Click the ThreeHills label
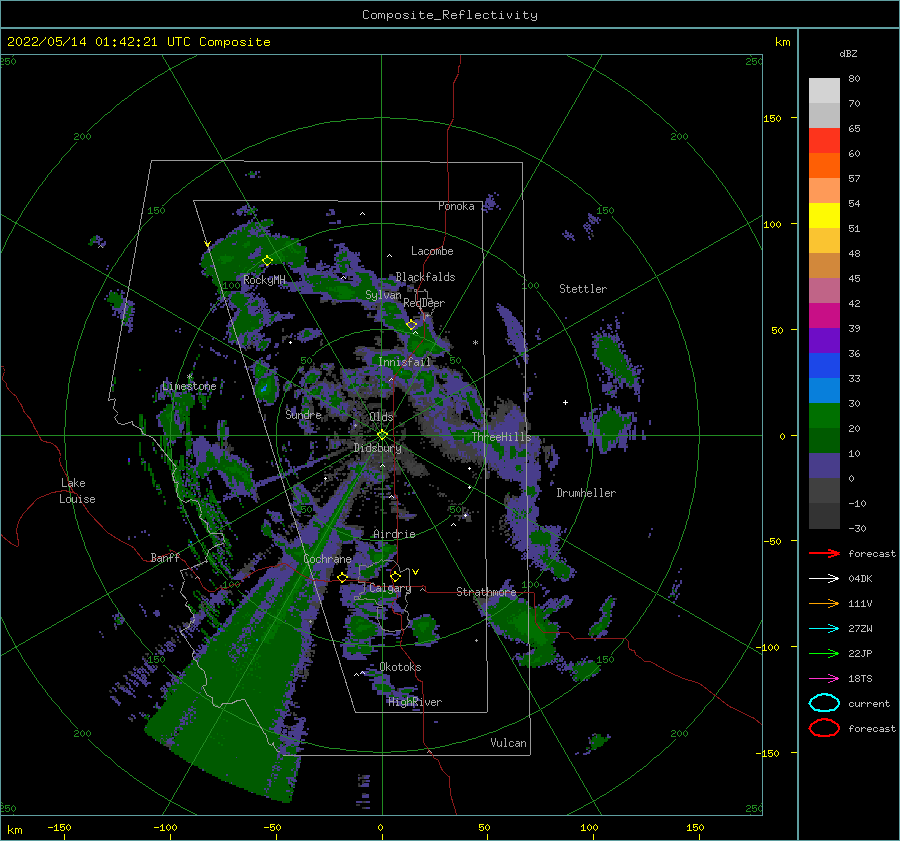The width and height of the screenshot is (900, 841). click(x=501, y=437)
